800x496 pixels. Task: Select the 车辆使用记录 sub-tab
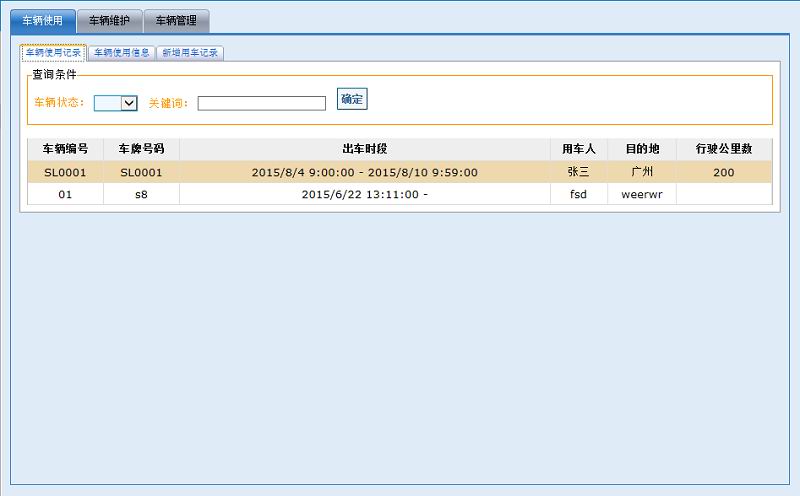pyautogui.click(x=53, y=53)
